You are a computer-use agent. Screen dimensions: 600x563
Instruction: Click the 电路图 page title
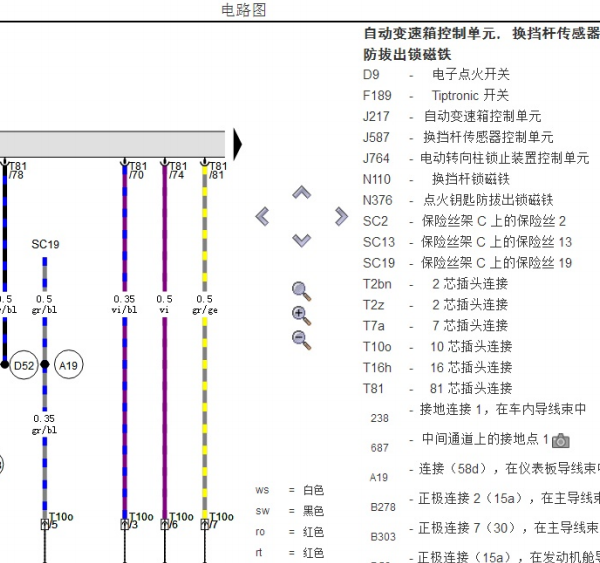pos(244,10)
